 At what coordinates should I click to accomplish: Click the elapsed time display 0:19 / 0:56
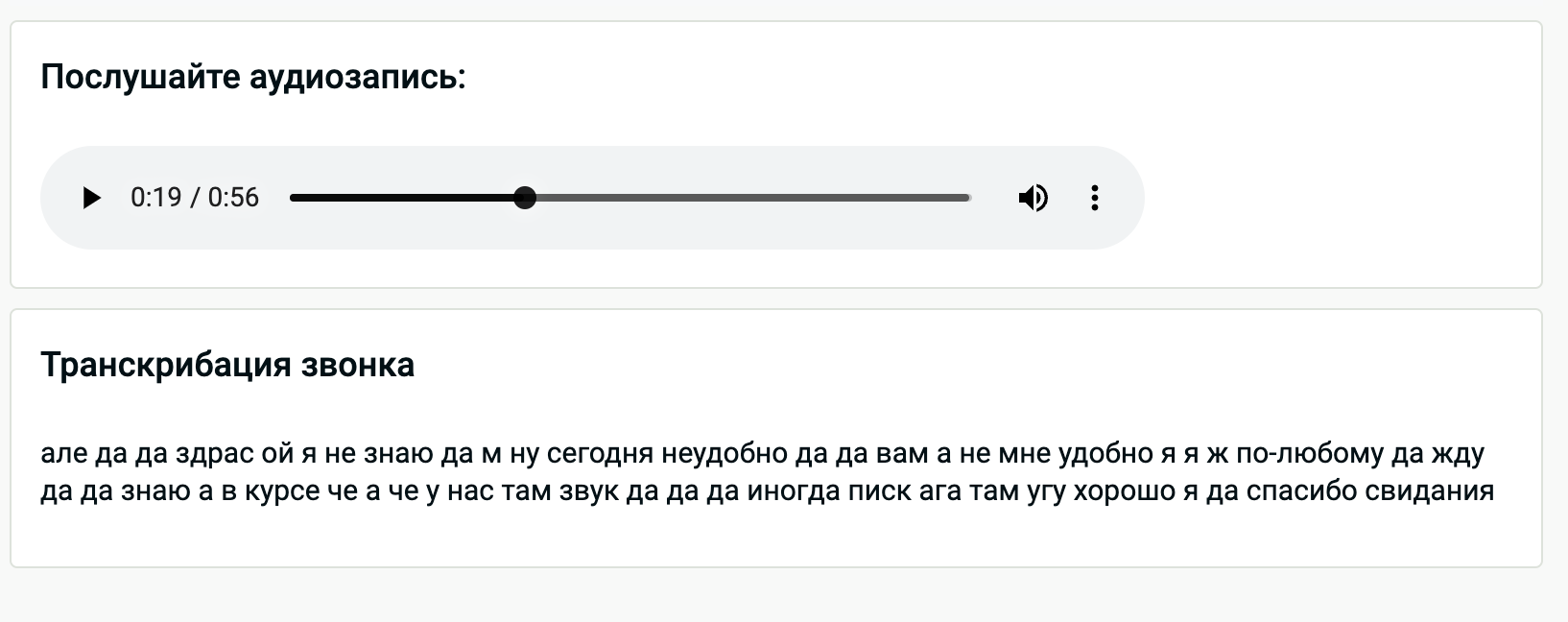click(x=194, y=198)
